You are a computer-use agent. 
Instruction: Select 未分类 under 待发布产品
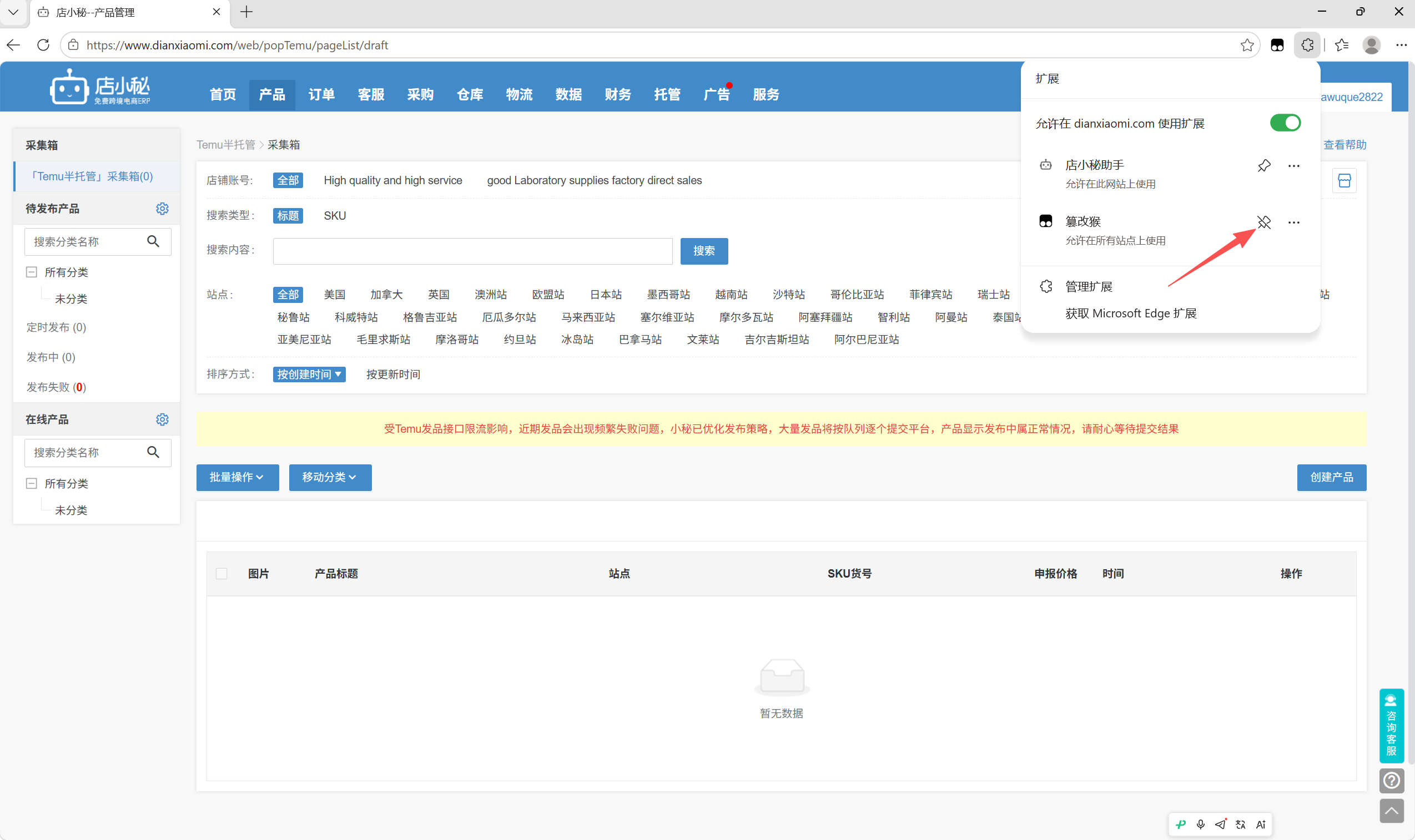(71, 299)
